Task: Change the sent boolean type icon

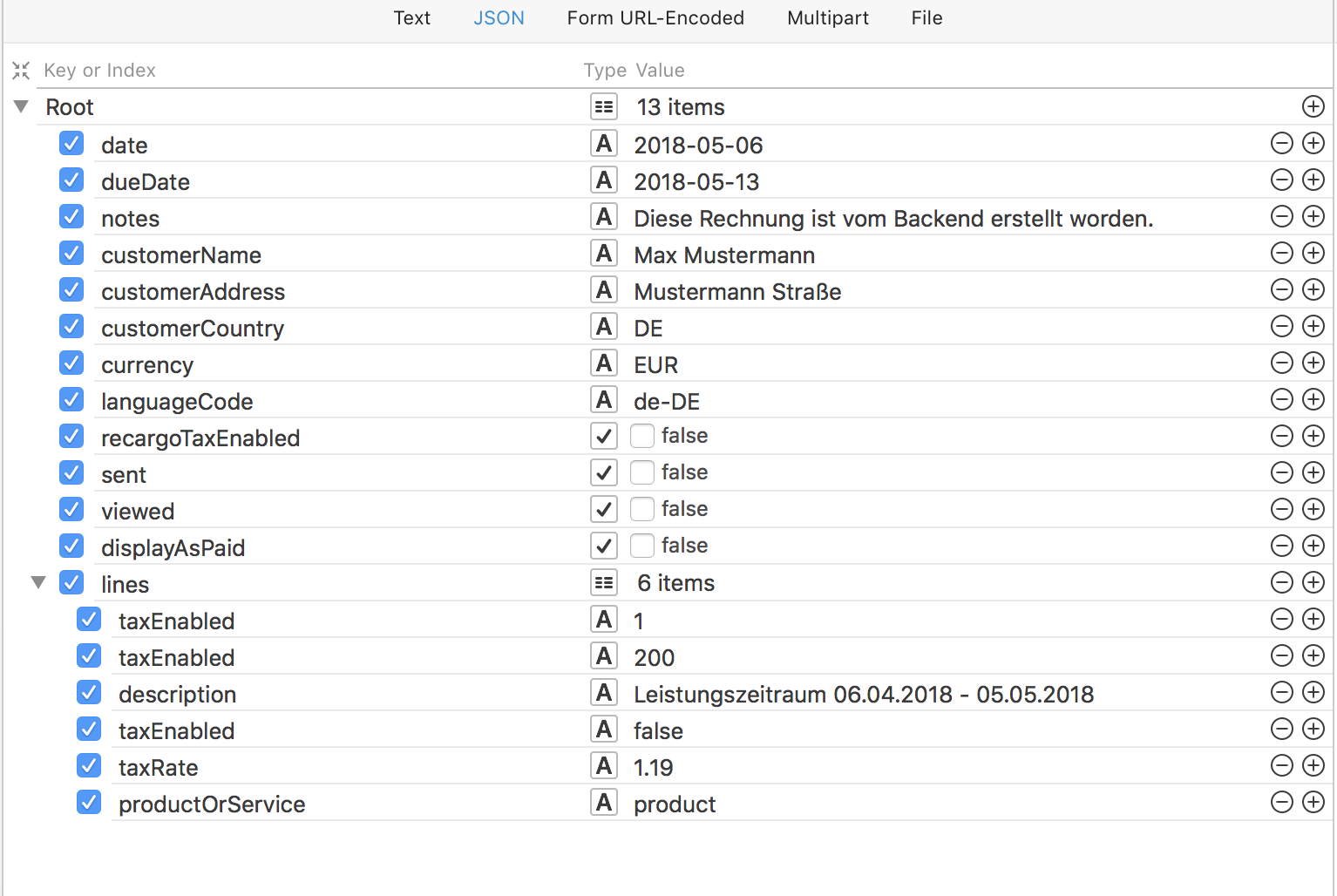Action: coord(604,472)
